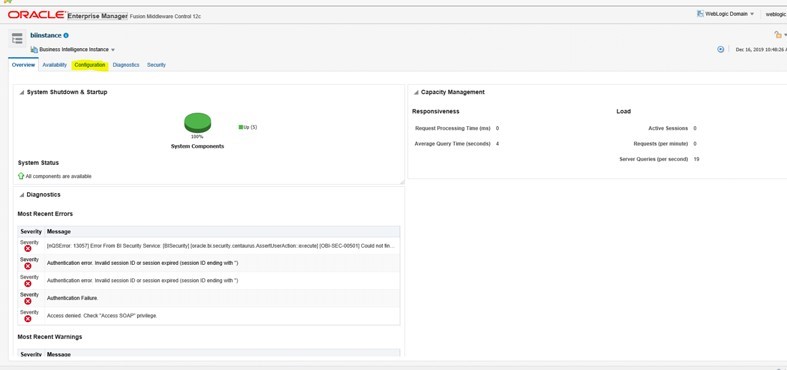Screen dimensions: 787x370
Task: Click error icon for Access denied row
Action: coord(28,319)
